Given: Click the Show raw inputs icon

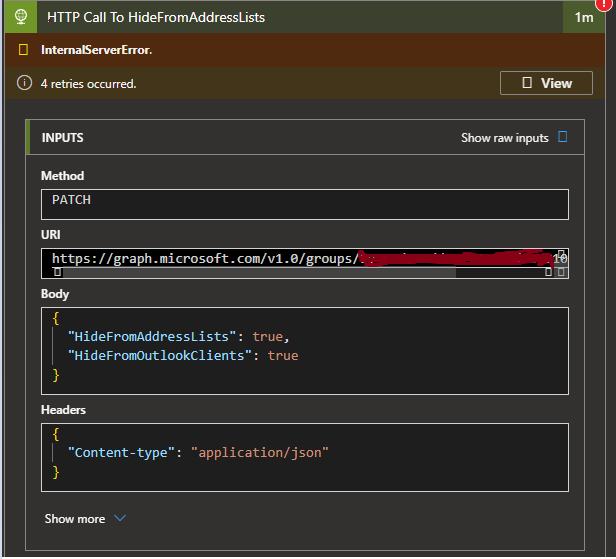Looking at the screenshot, I should [562, 137].
